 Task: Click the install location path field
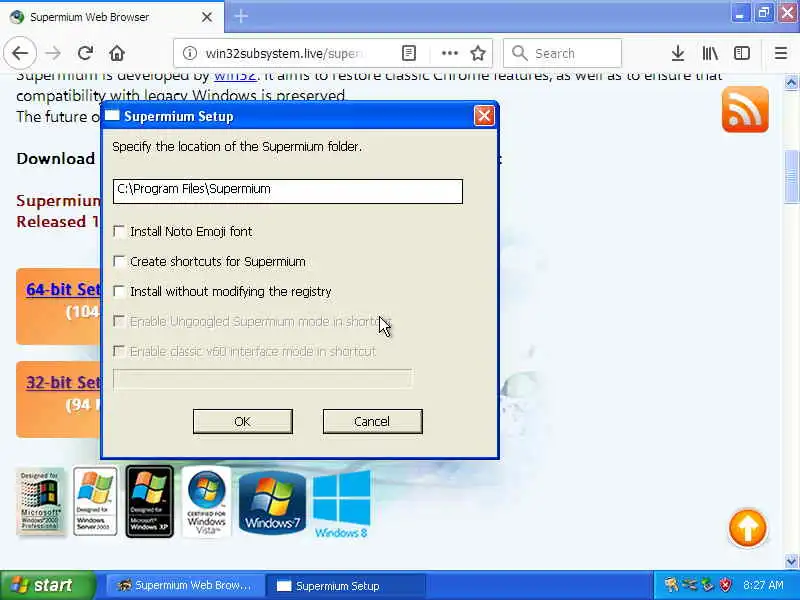pos(288,191)
